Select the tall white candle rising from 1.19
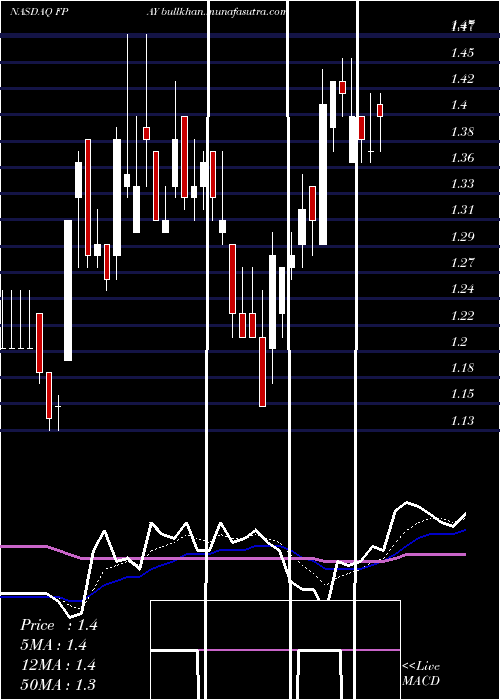 [x=68, y=290]
